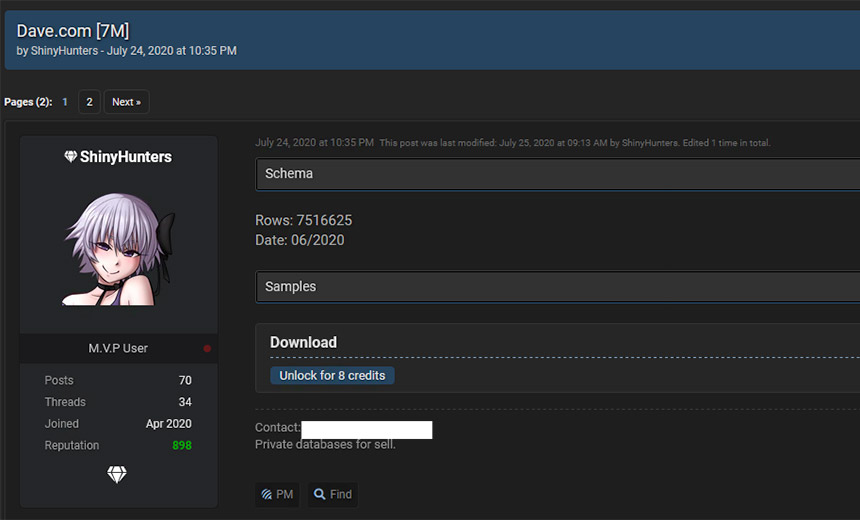The image size is (860, 520).
Task: Click the diamond award icon below Reputation
Action: coord(117,474)
